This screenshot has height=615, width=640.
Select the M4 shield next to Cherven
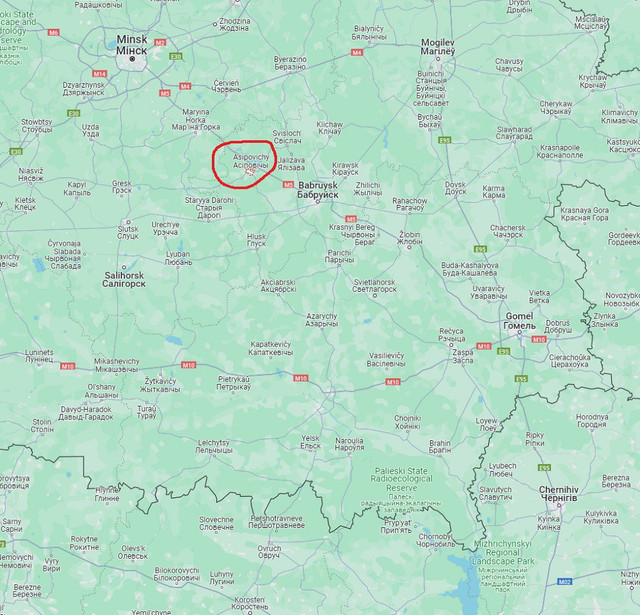point(185,86)
